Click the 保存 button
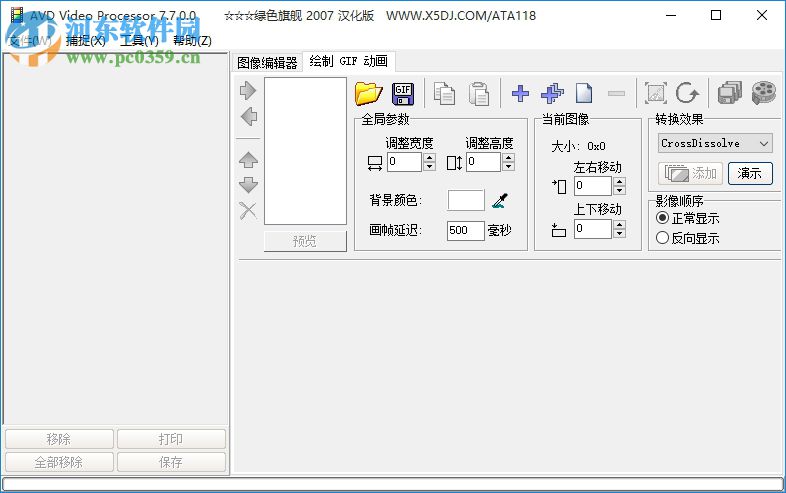786x493 pixels. [171, 462]
